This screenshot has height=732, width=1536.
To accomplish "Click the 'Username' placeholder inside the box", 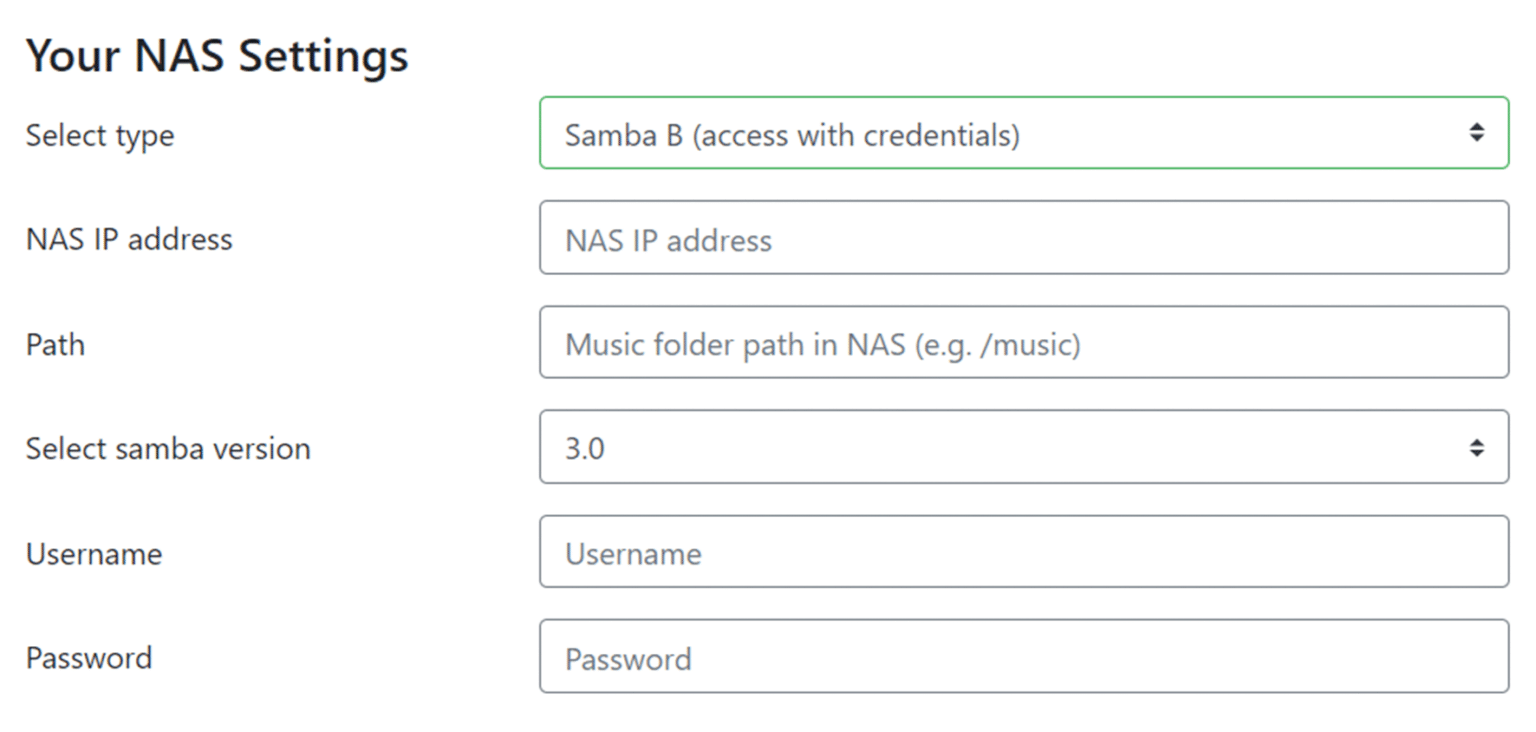I will 633,554.
